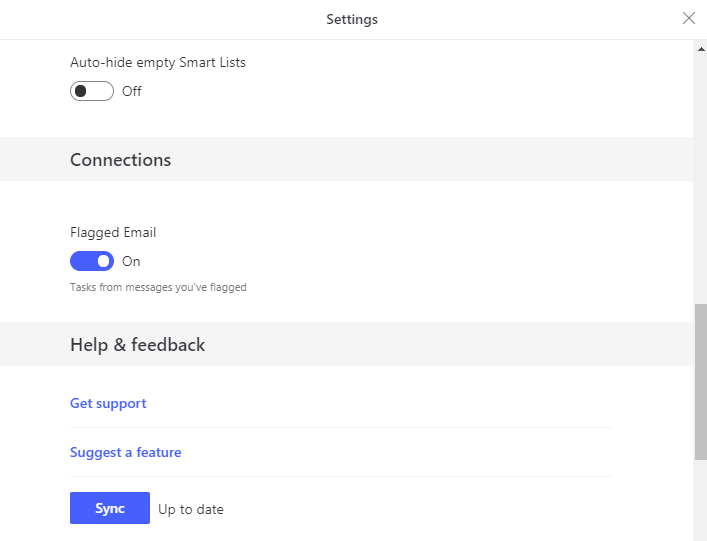Select the Connections section heading
Image resolution: width=707 pixels, height=541 pixels.
tap(120, 160)
